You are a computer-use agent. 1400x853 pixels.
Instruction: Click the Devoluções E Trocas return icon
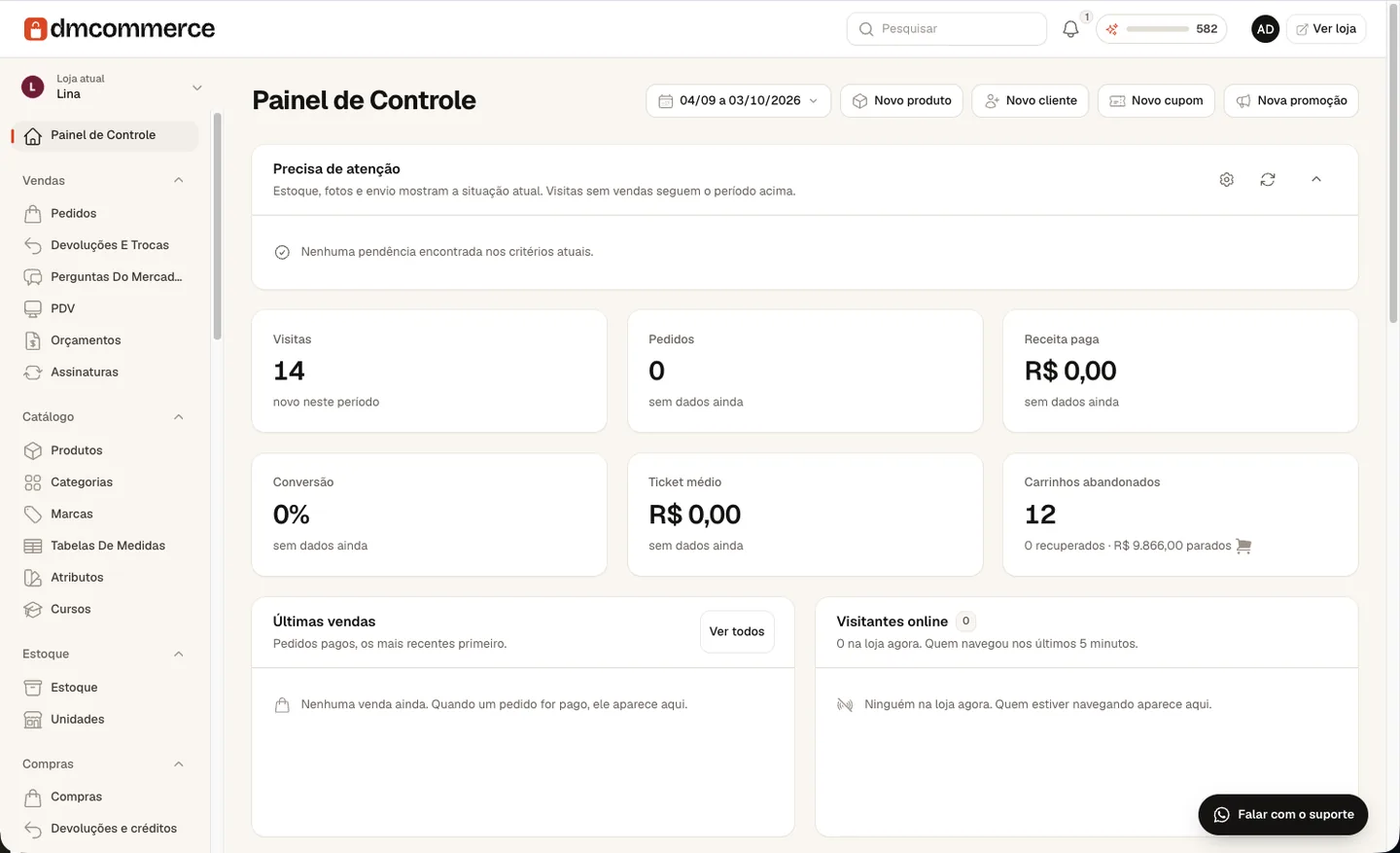pyautogui.click(x=33, y=245)
